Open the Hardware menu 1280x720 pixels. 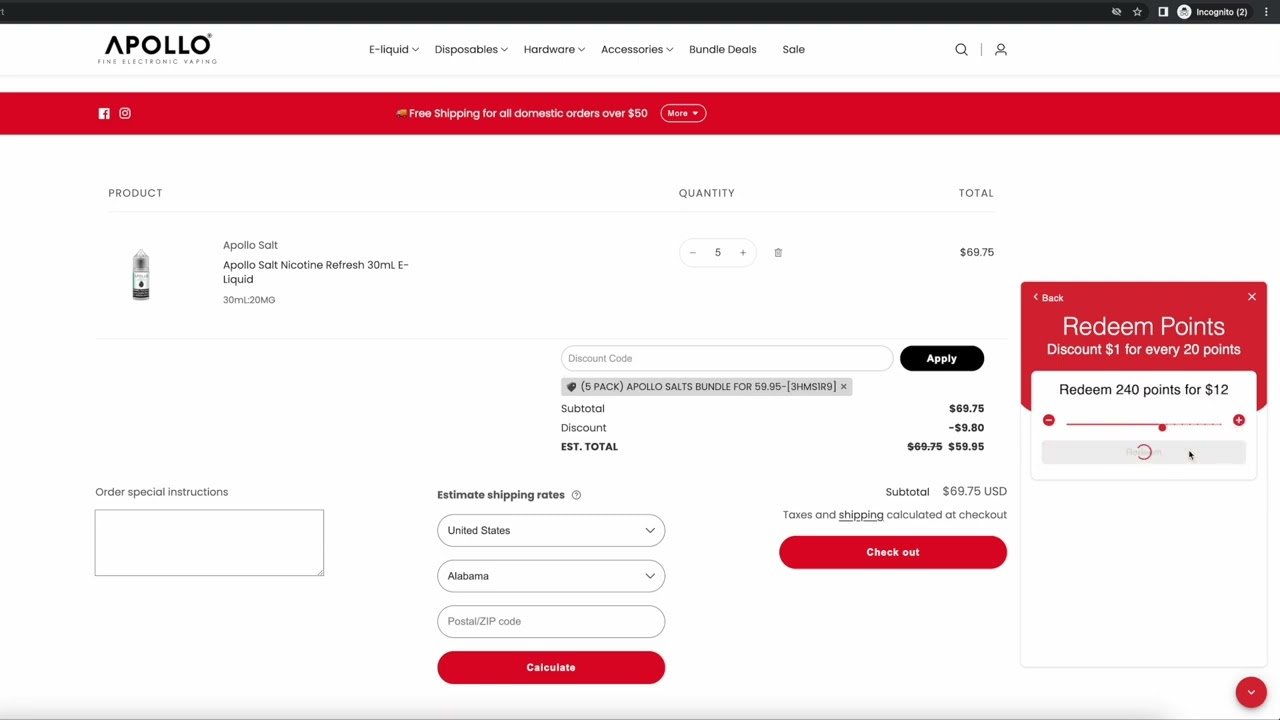(x=554, y=49)
